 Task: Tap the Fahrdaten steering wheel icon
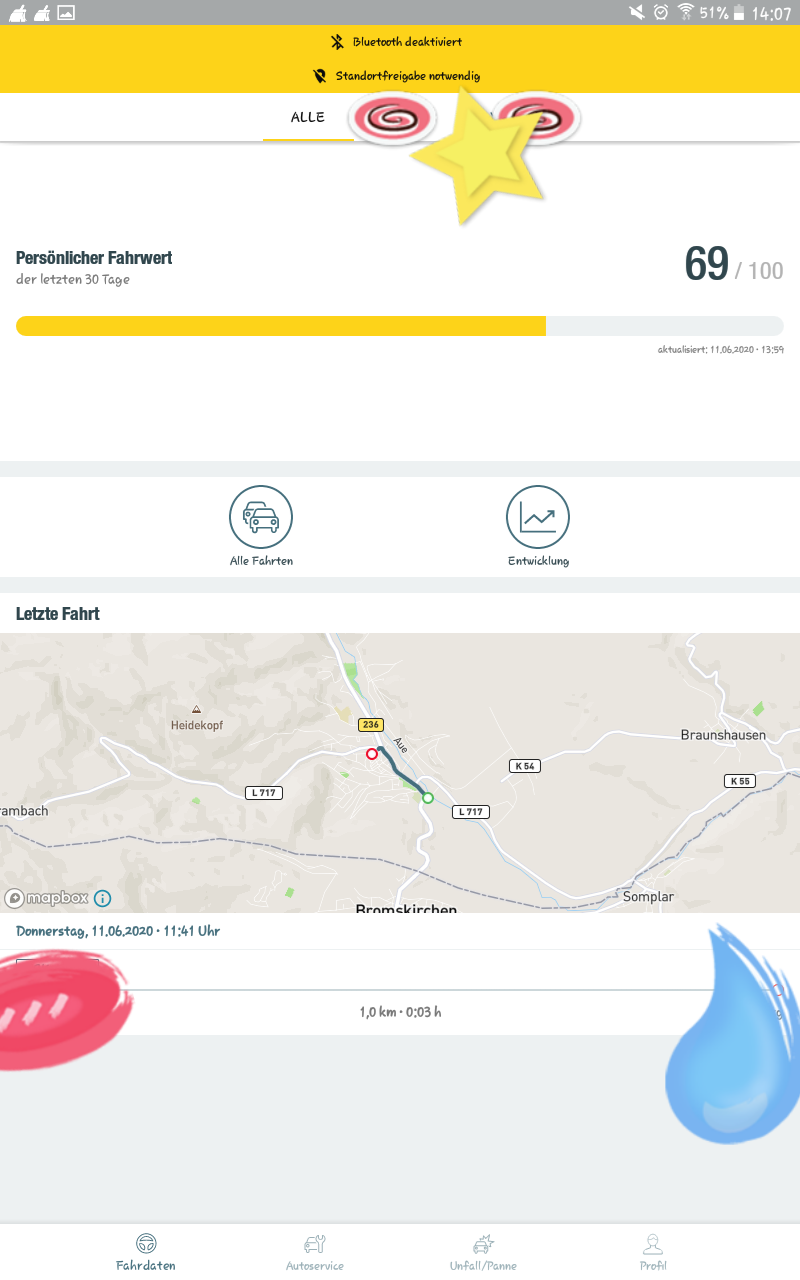point(146,1244)
